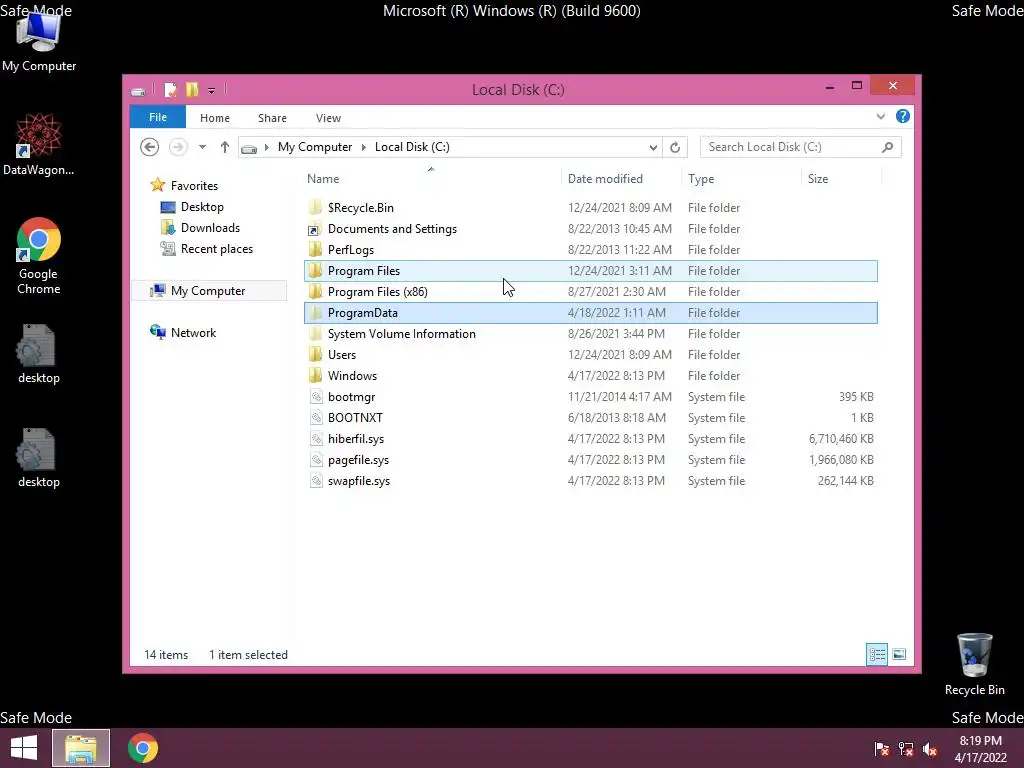1024x768 pixels.
Task: Switch to the Home ribbon tab
Action: tap(215, 118)
